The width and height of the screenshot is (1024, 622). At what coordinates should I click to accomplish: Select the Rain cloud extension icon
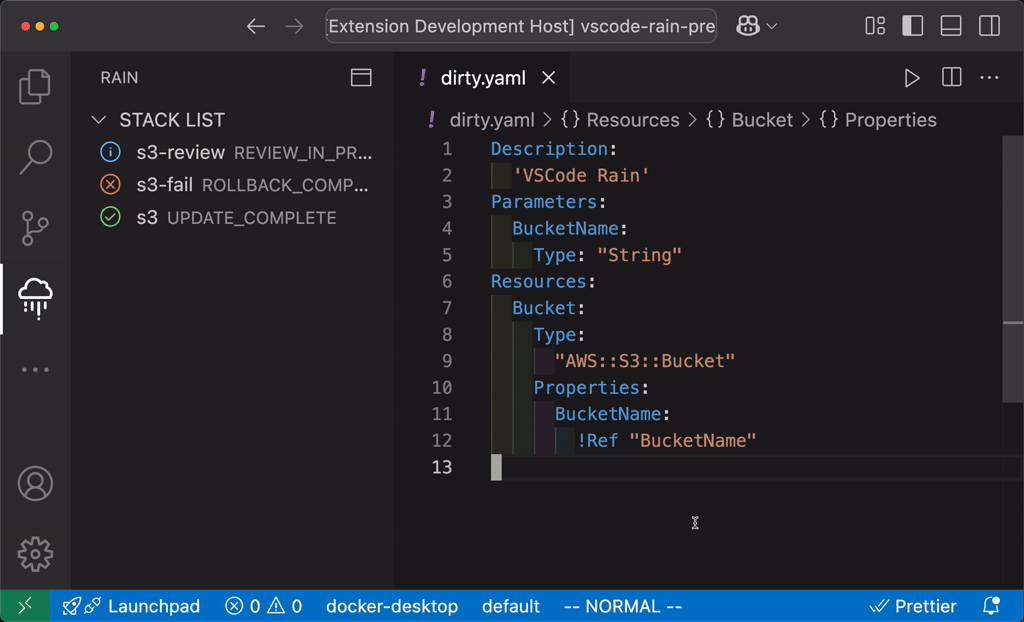(35, 299)
